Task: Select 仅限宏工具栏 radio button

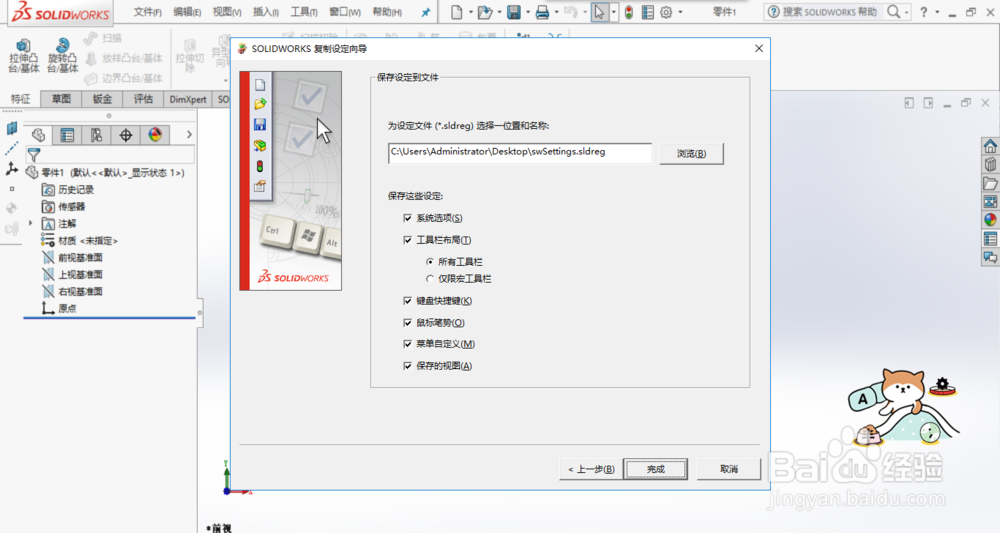Action: click(430, 279)
